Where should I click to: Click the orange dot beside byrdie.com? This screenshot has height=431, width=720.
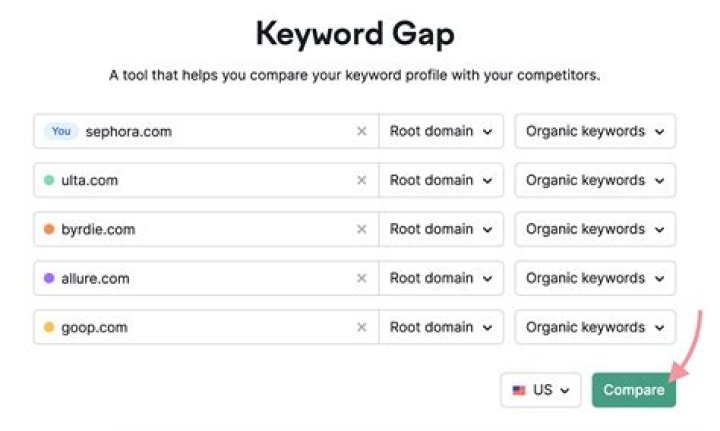pos(49,229)
